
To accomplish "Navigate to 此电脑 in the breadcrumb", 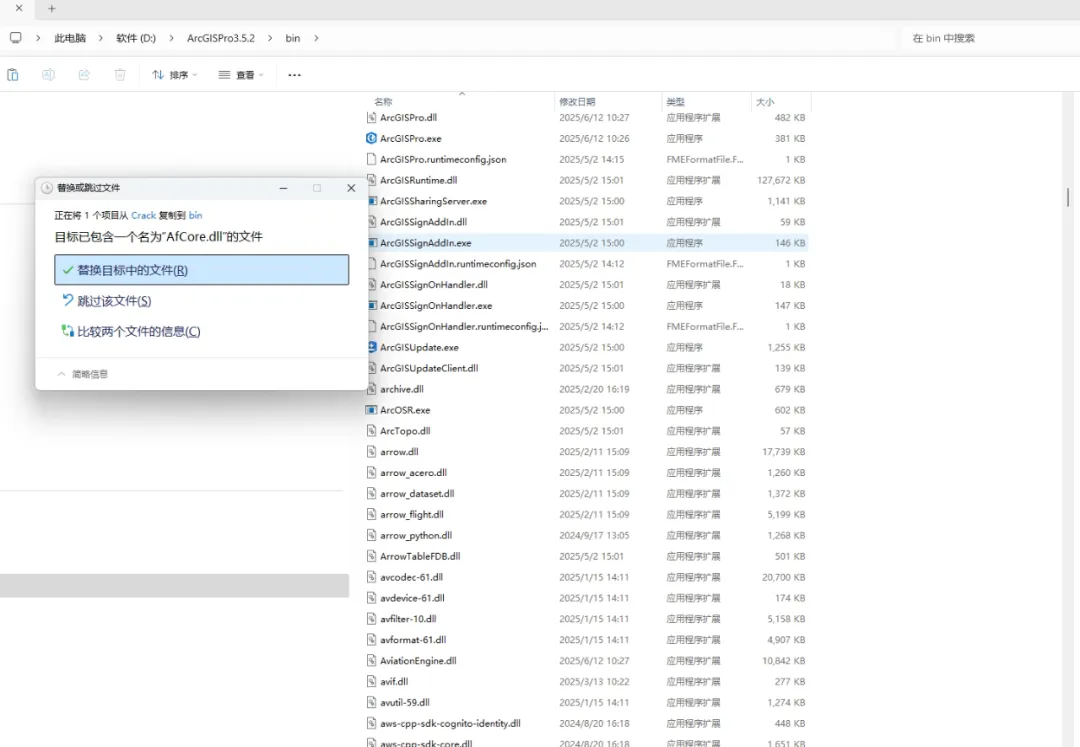I will (70, 38).
